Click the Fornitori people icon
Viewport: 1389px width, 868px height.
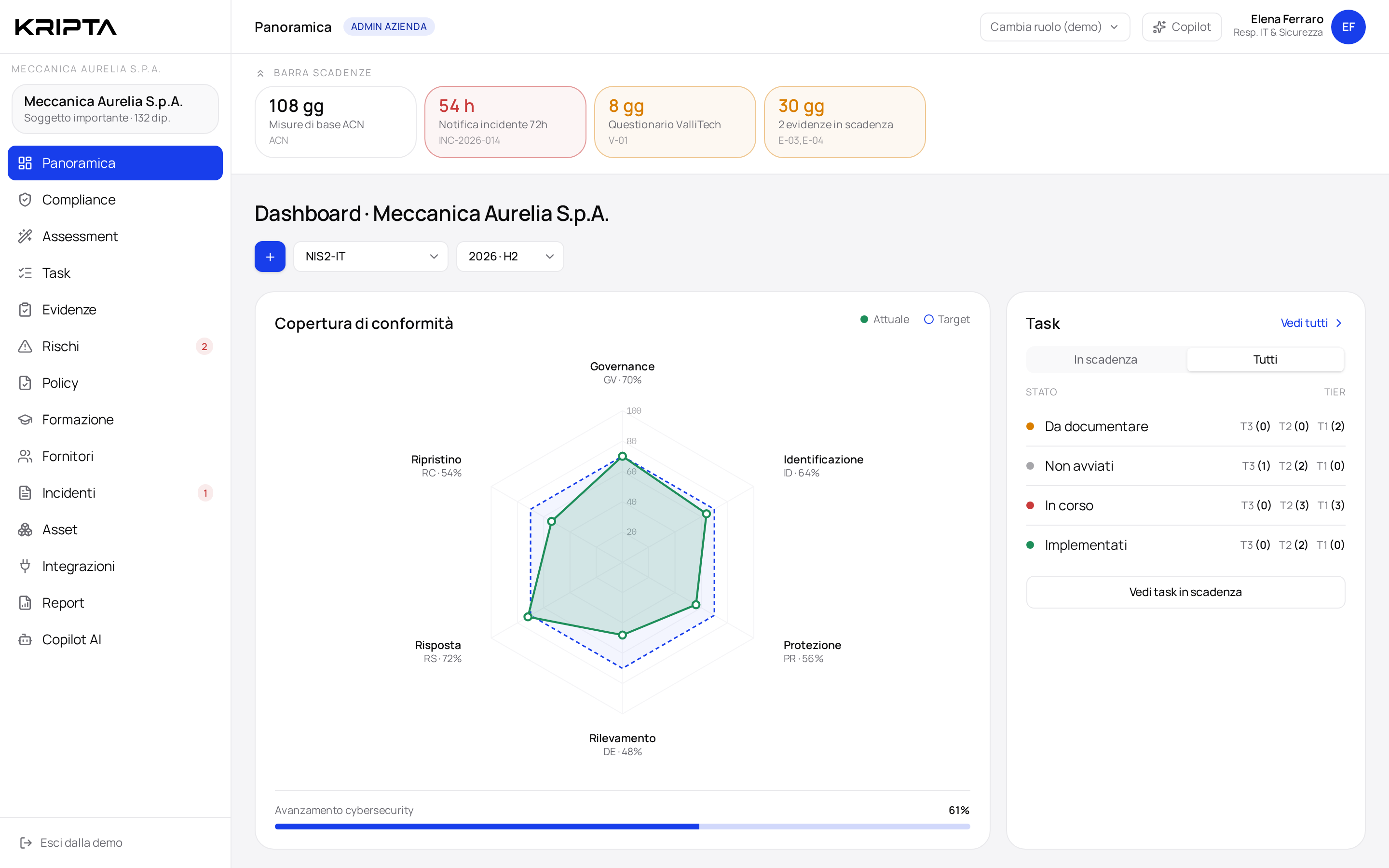pyautogui.click(x=25, y=456)
